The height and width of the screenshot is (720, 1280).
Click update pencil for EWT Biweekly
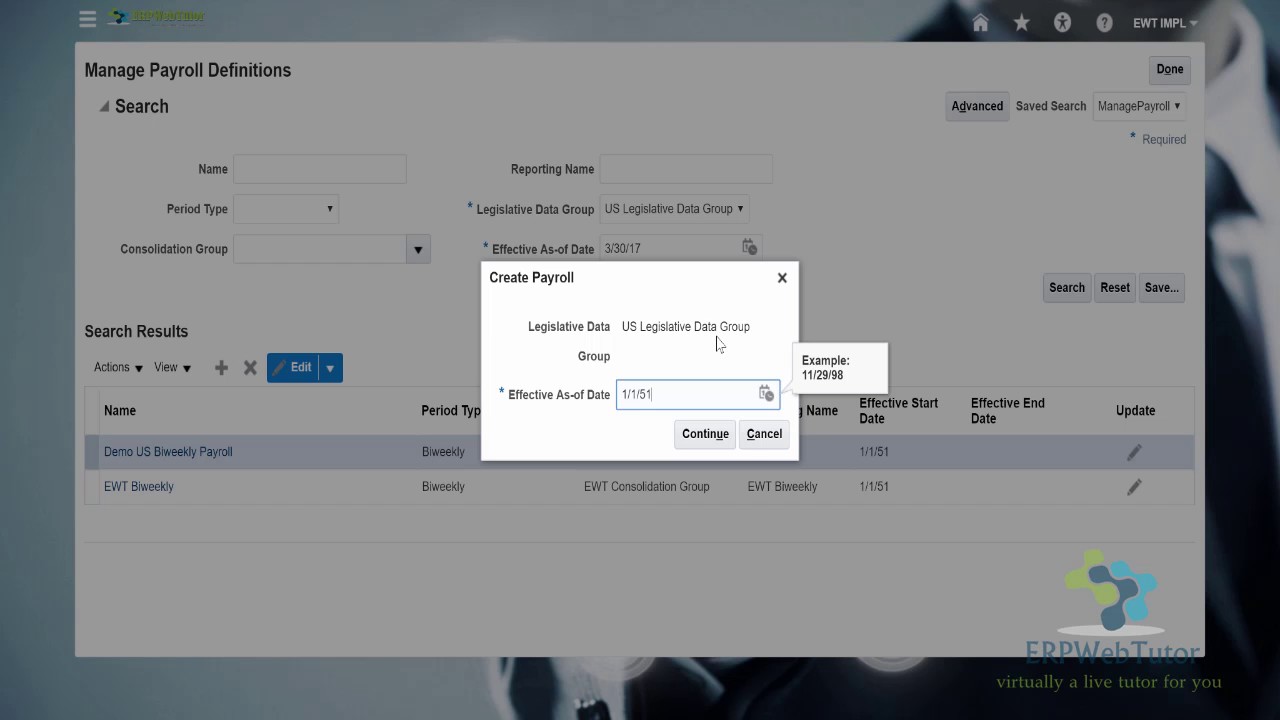1134,487
